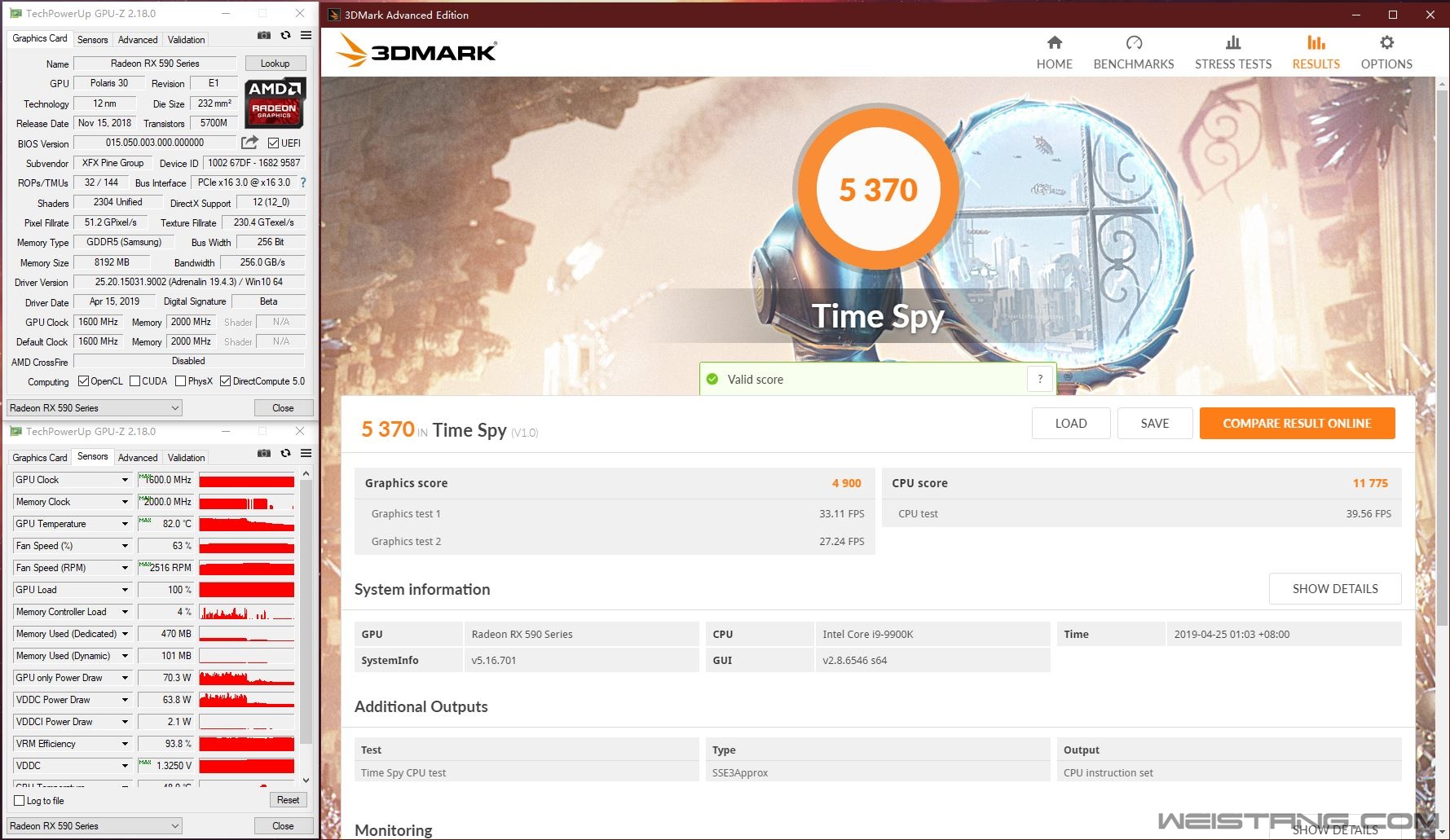Click the refresh icon in top GPU-Z window
The width and height of the screenshot is (1450, 840).
coord(285,36)
